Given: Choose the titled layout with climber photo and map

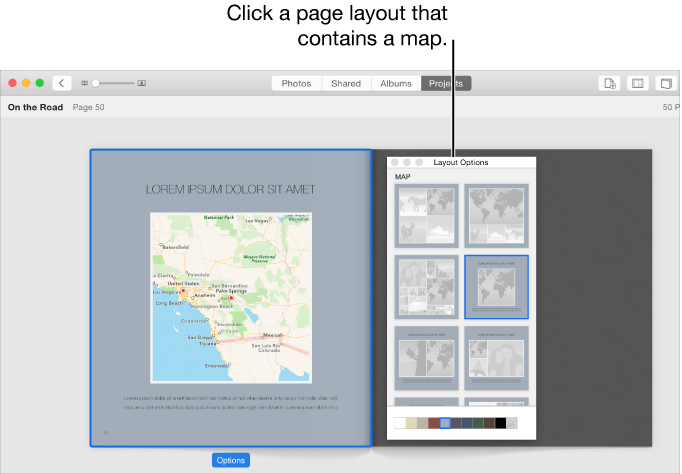Looking at the screenshot, I should (x=426, y=358).
